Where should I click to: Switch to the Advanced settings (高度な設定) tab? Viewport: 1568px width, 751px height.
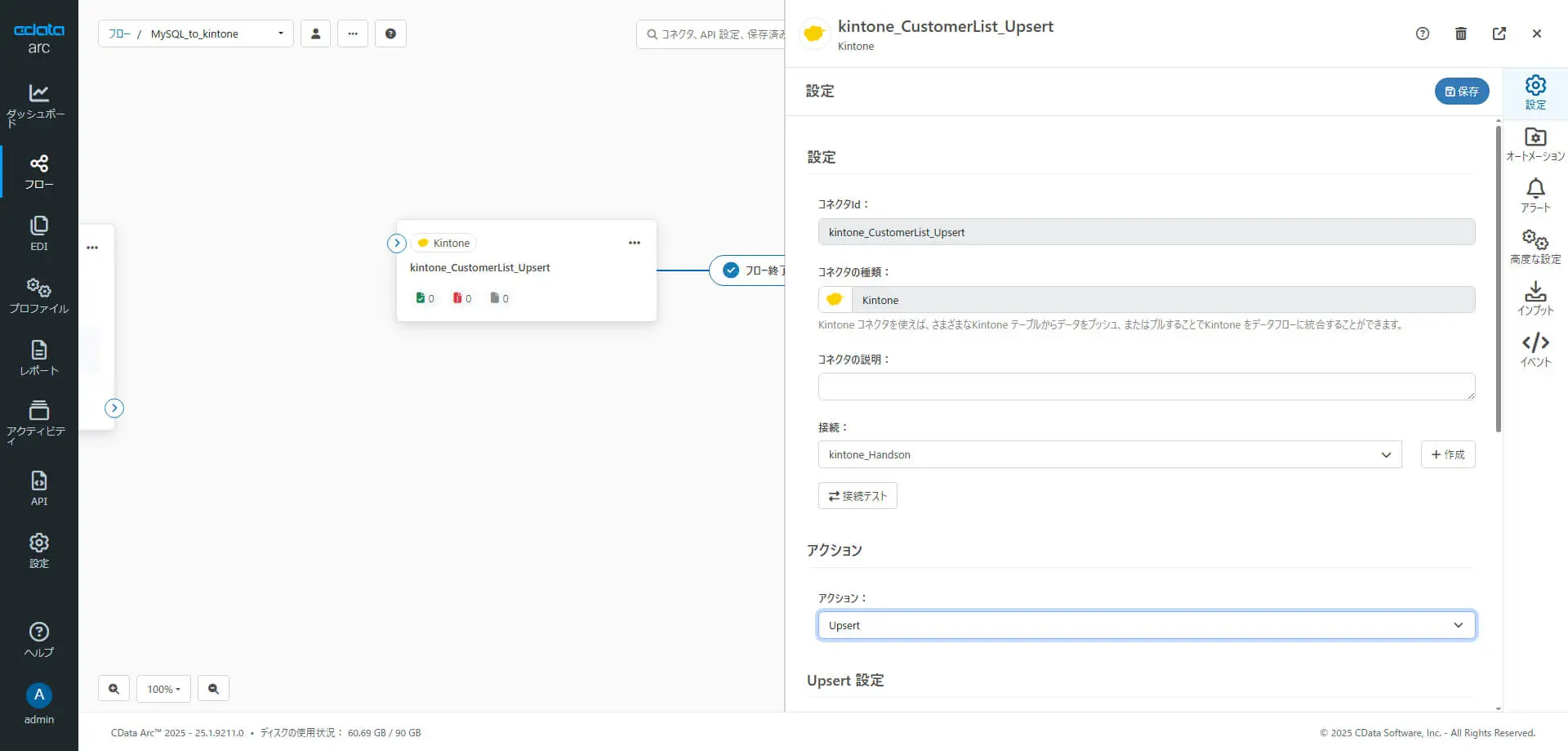(1535, 247)
